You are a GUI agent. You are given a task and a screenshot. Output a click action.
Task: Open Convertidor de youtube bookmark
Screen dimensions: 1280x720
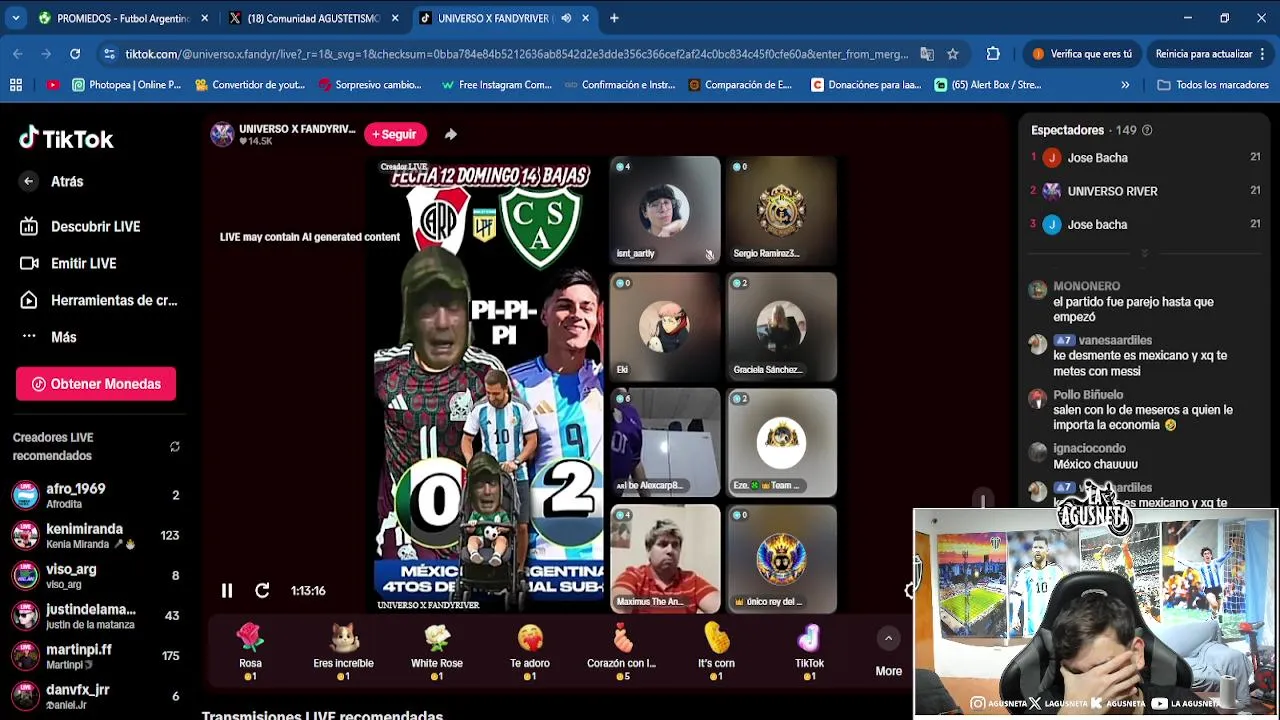tap(250, 85)
